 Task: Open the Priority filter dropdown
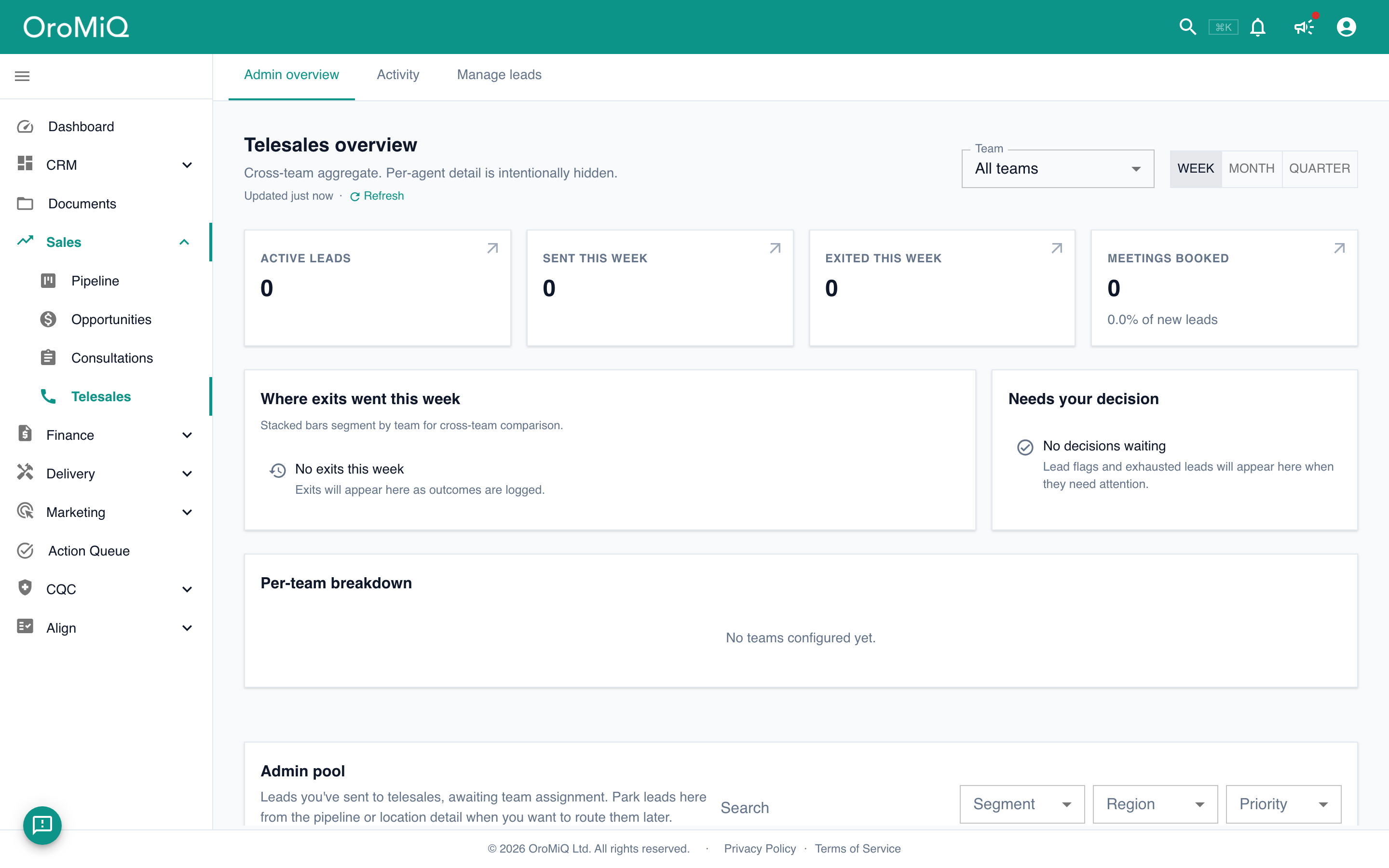coord(1283,804)
